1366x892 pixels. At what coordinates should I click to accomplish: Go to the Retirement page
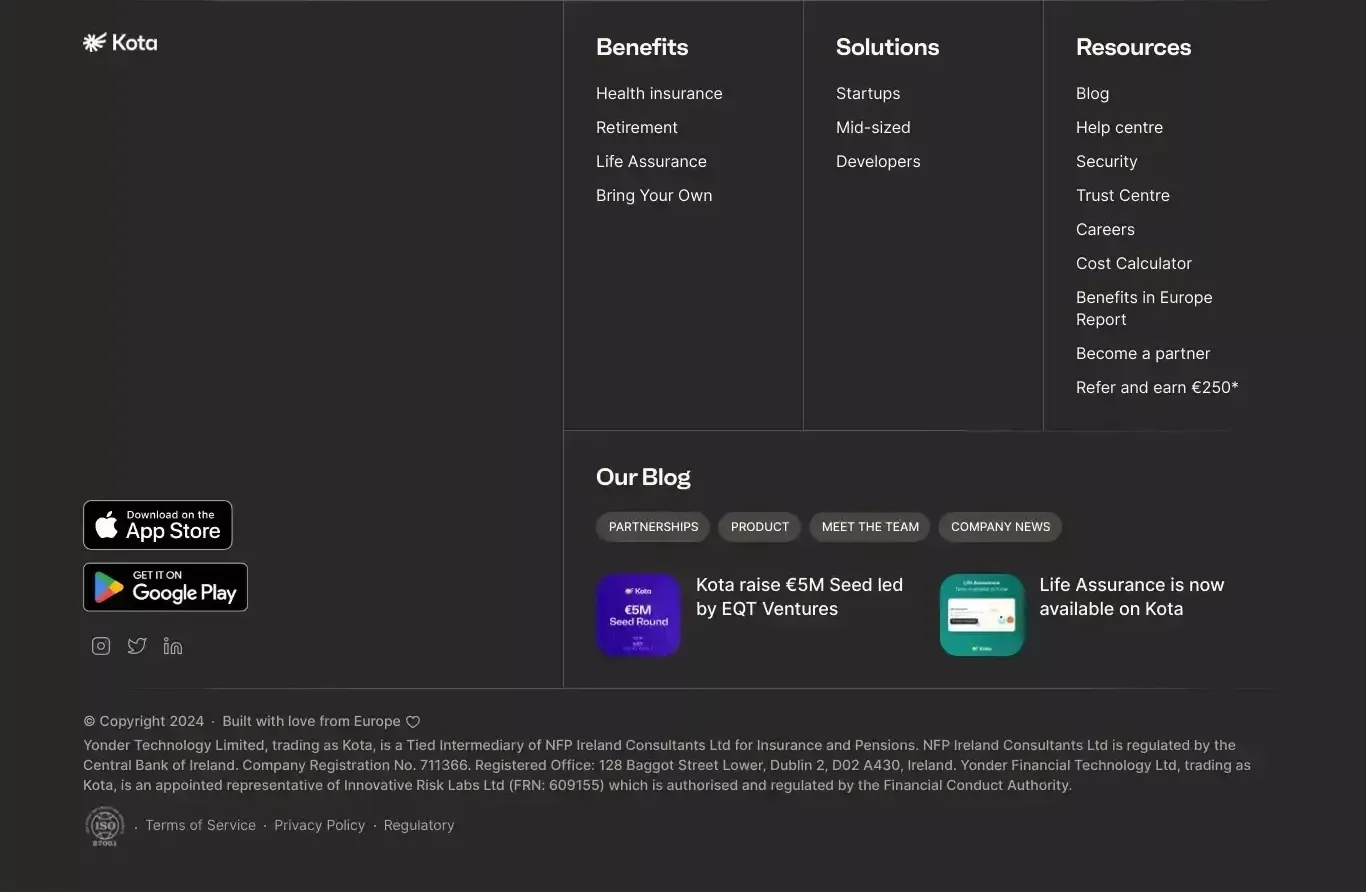pyautogui.click(x=637, y=127)
